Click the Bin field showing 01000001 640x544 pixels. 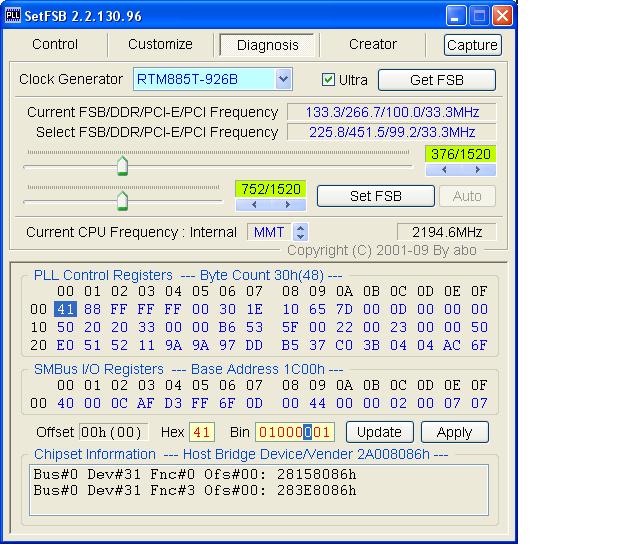point(294,432)
